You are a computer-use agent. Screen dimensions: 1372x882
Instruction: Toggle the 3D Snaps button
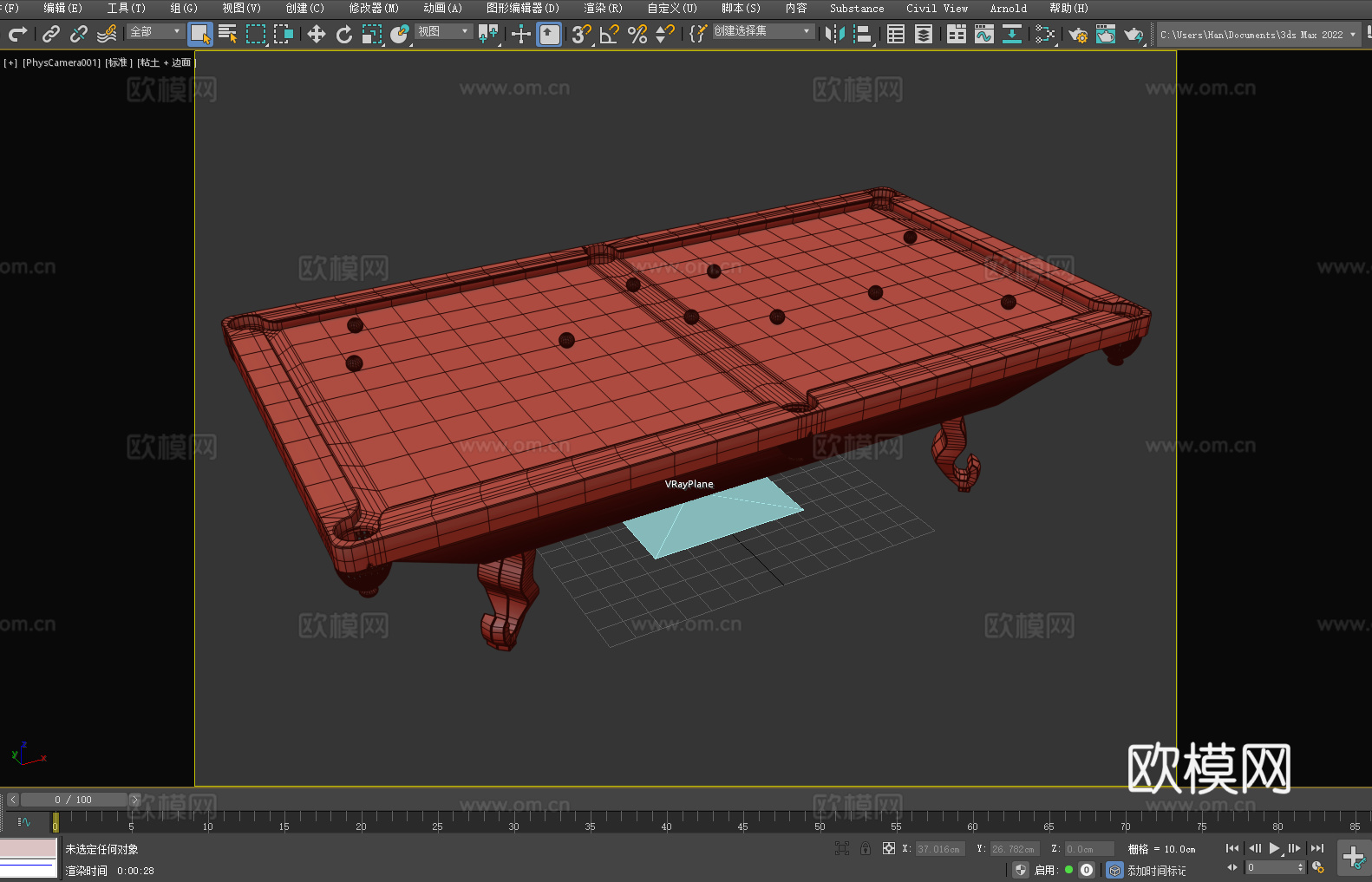point(581,34)
